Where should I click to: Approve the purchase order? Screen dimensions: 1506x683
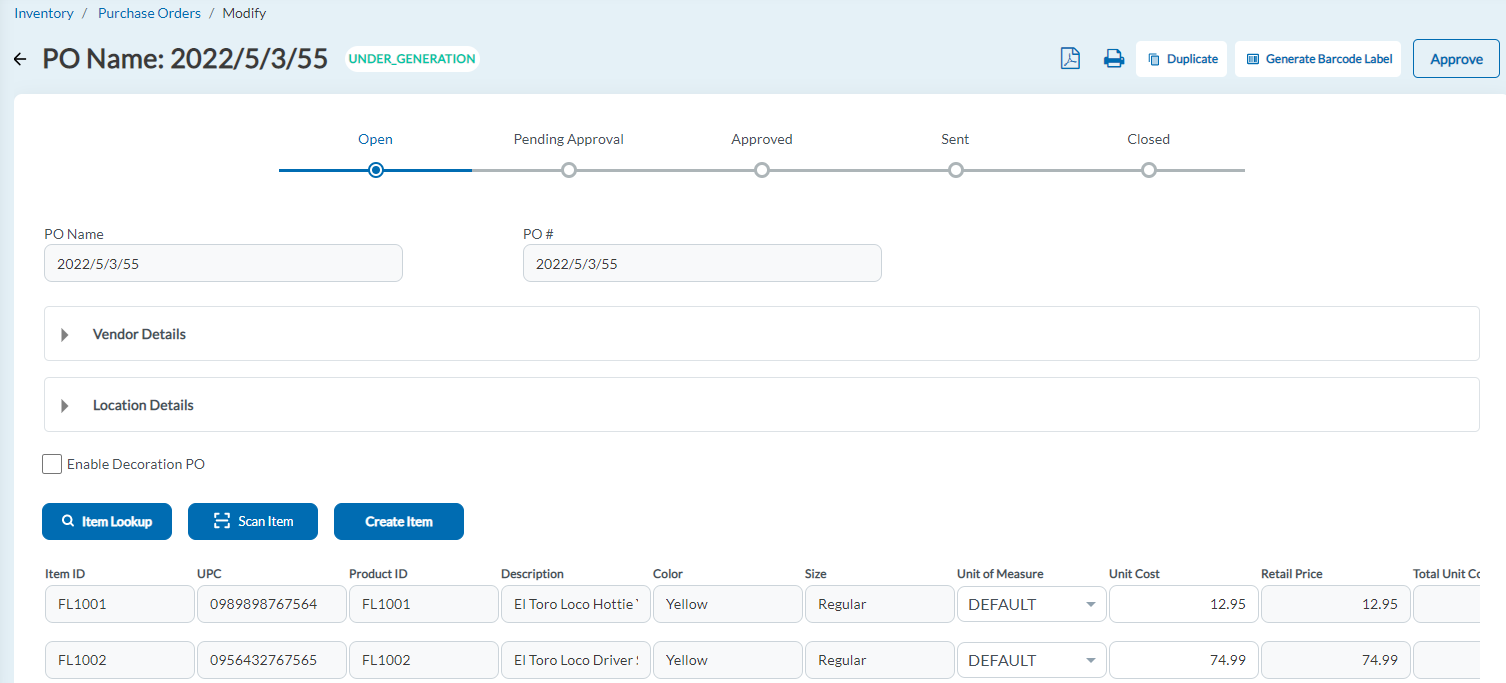(1455, 58)
